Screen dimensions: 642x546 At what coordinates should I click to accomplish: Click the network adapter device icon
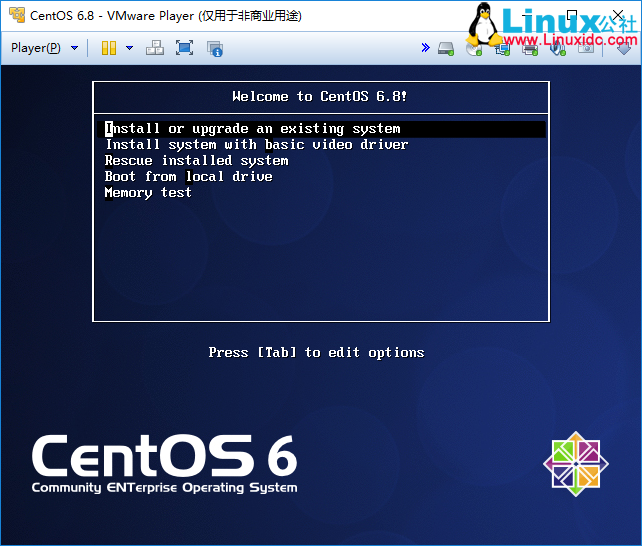[x=502, y=47]
